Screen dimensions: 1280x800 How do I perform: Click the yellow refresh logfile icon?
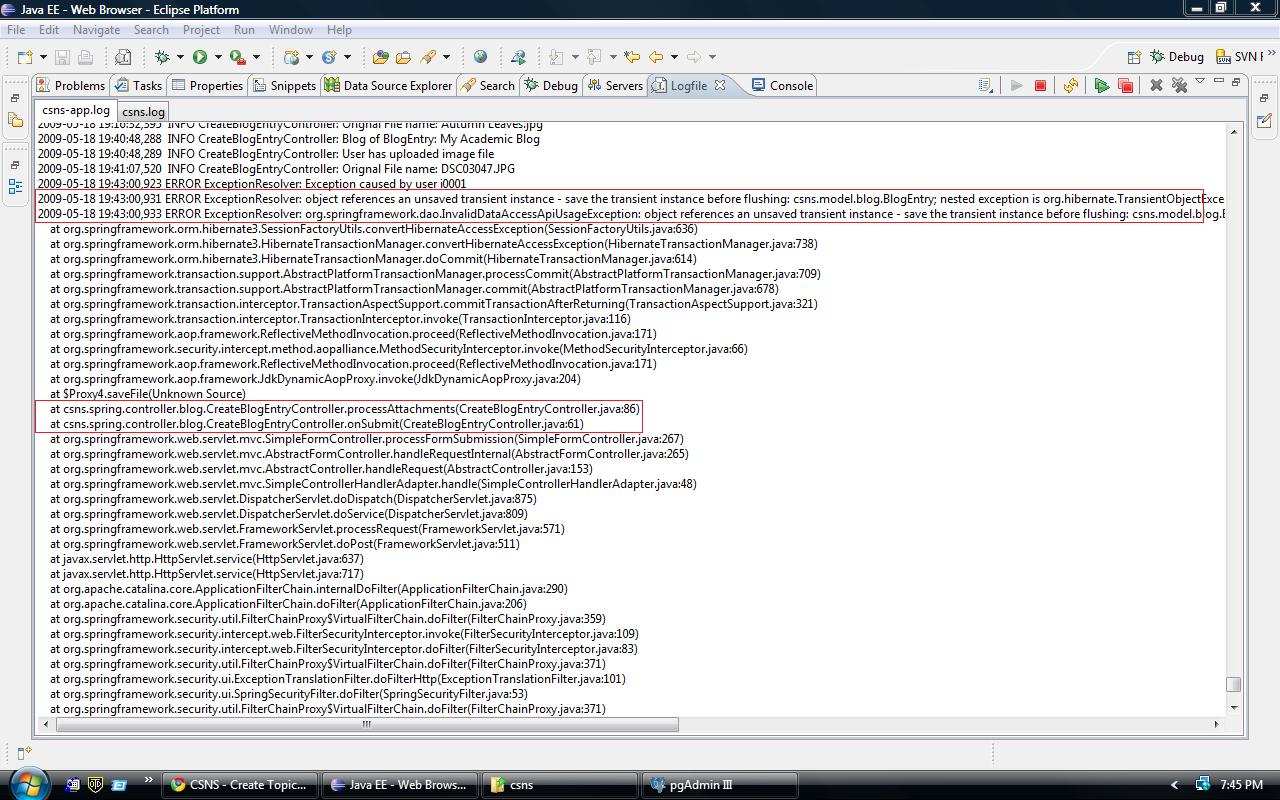coord(1070,86)
